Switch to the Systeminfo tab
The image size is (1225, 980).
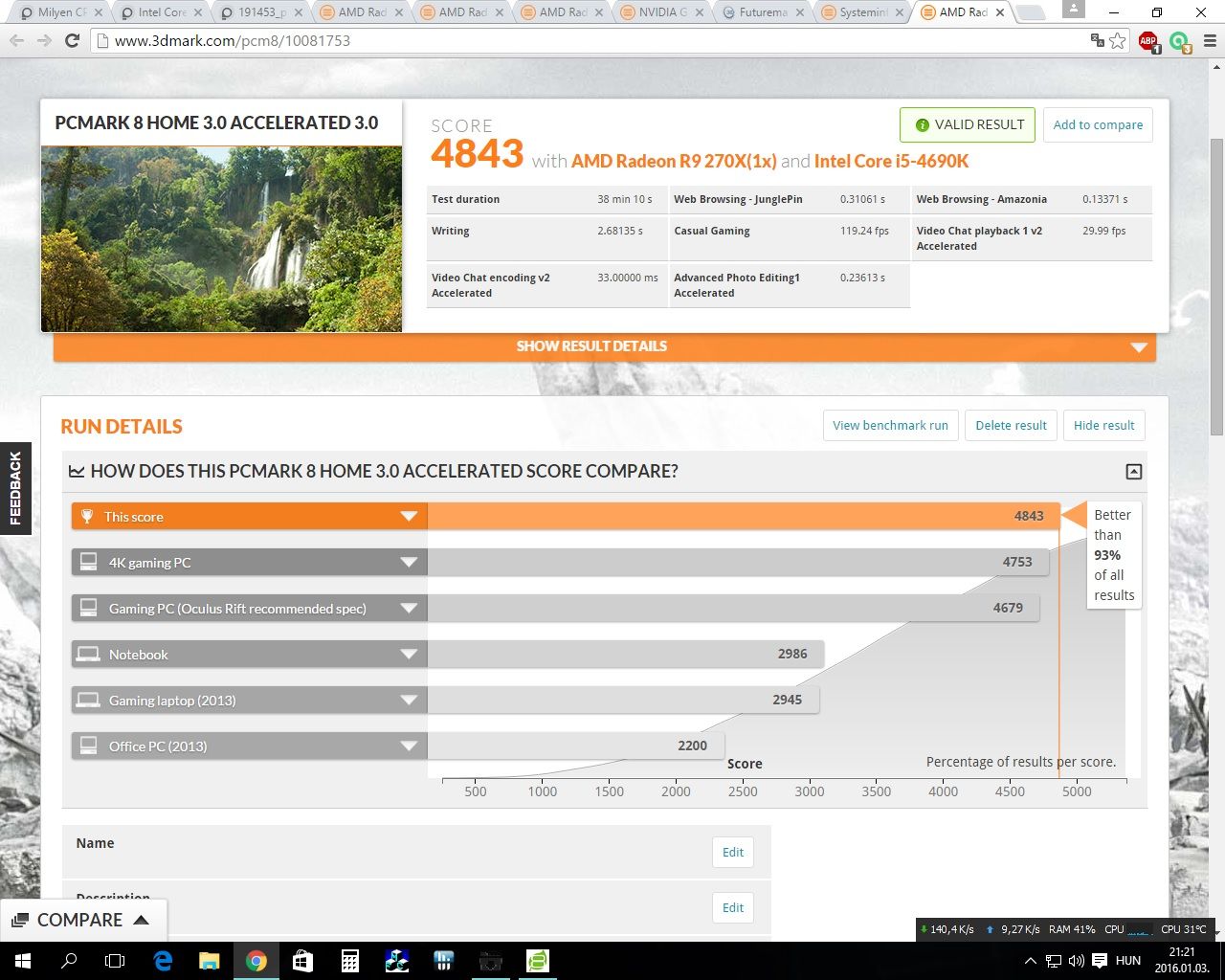click(863, 12)
